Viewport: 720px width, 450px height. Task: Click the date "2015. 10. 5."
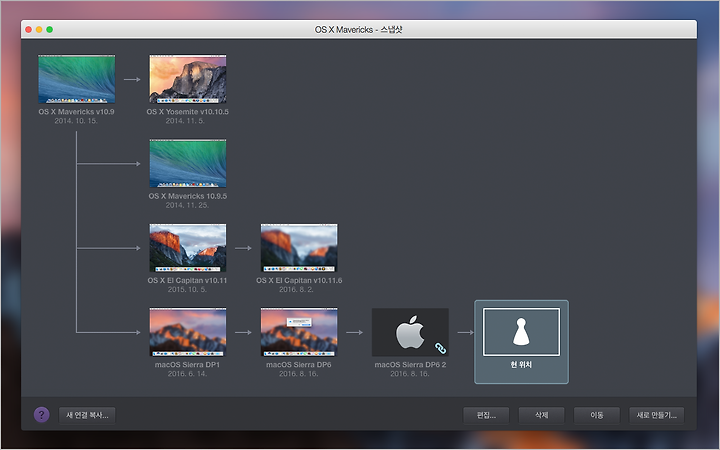[x=187, y=290]
